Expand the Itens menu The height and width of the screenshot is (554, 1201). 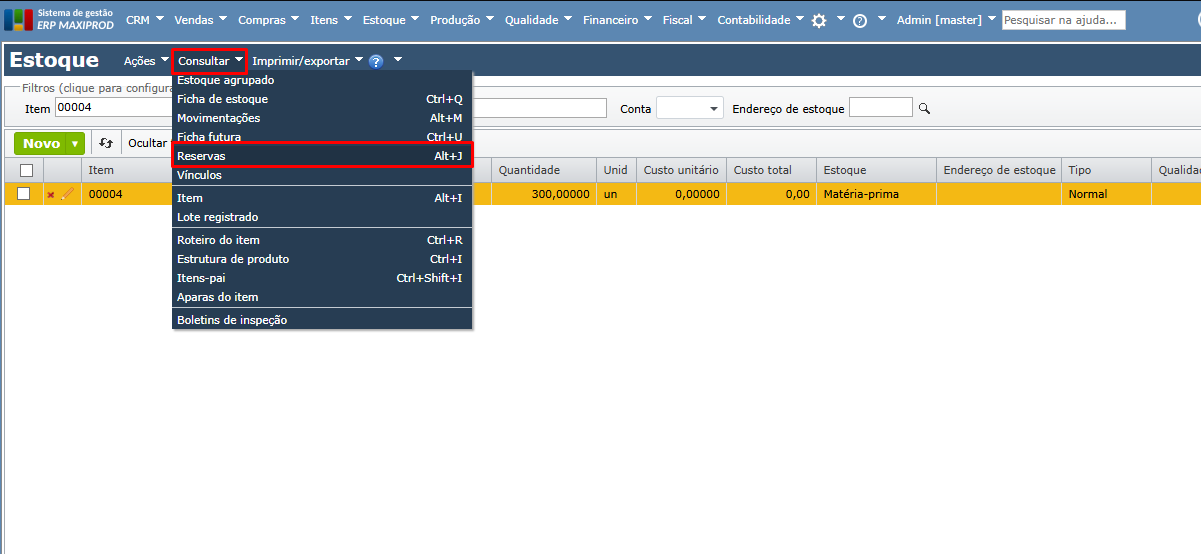click(332, 20)
